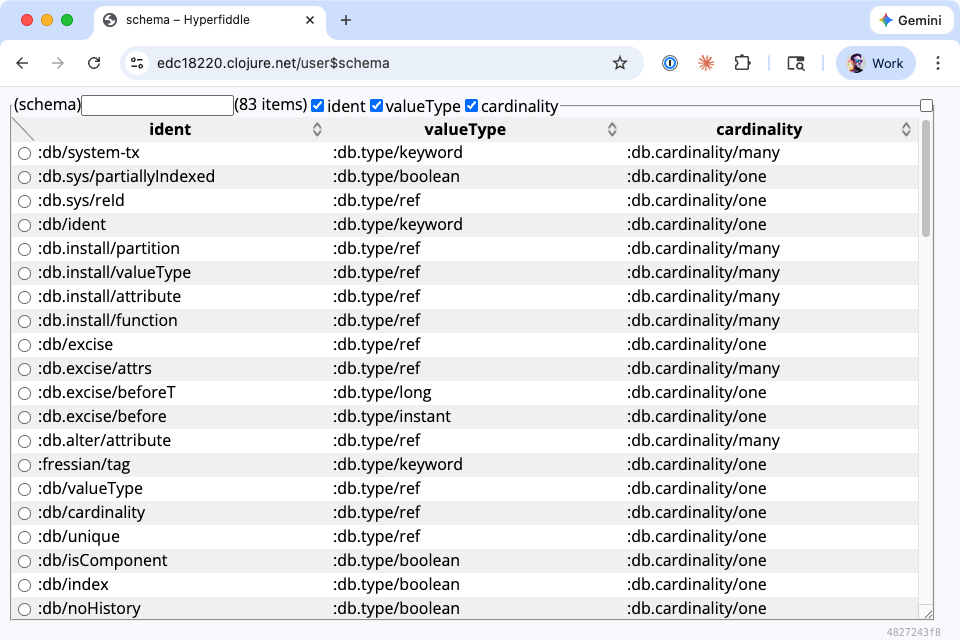
Task: Disable the valueType column checkbox
Action: coord(377,105)
